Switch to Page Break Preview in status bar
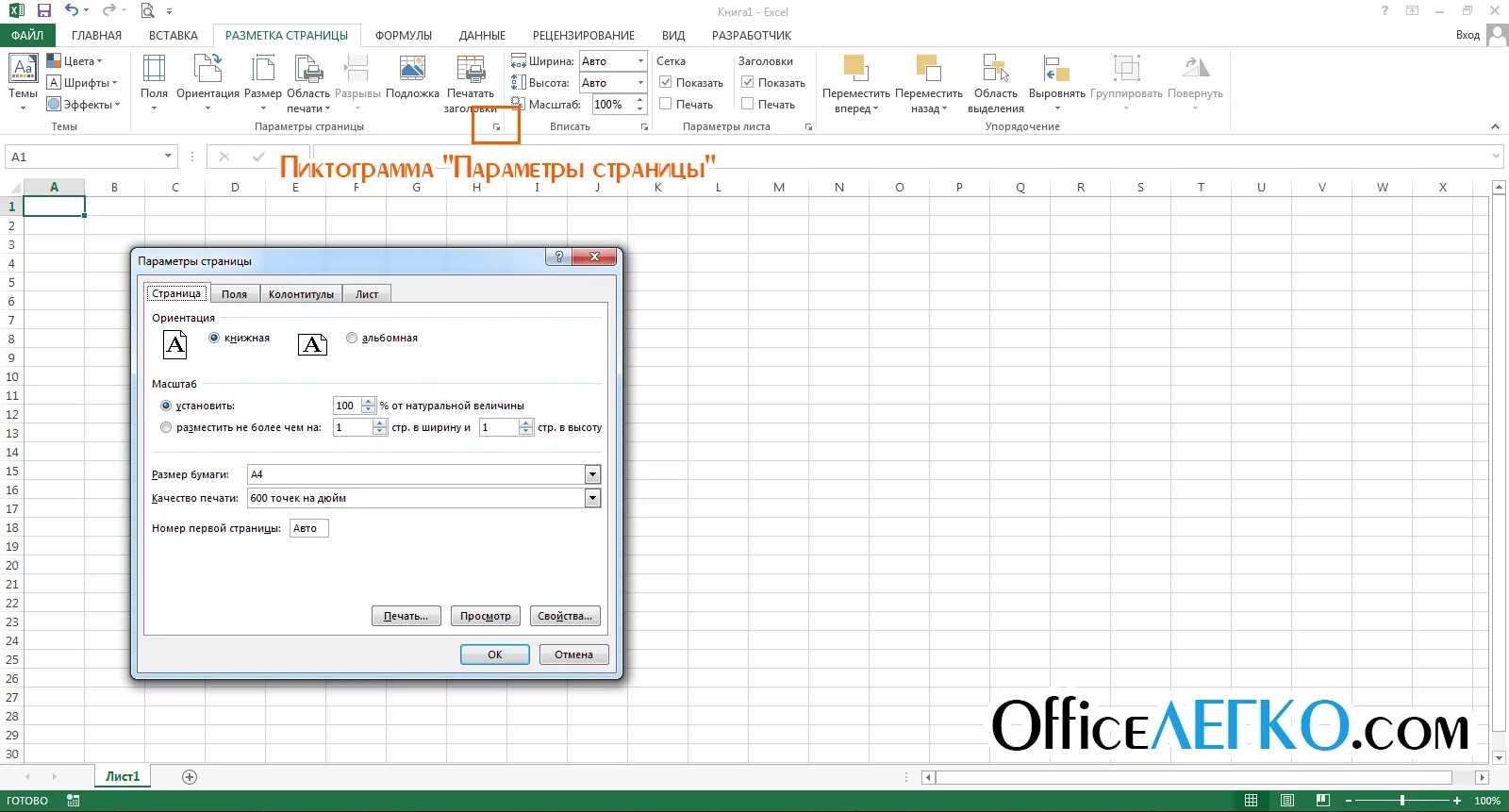The width and height of the screenshot is (1509, 812). coord(1322,801)
